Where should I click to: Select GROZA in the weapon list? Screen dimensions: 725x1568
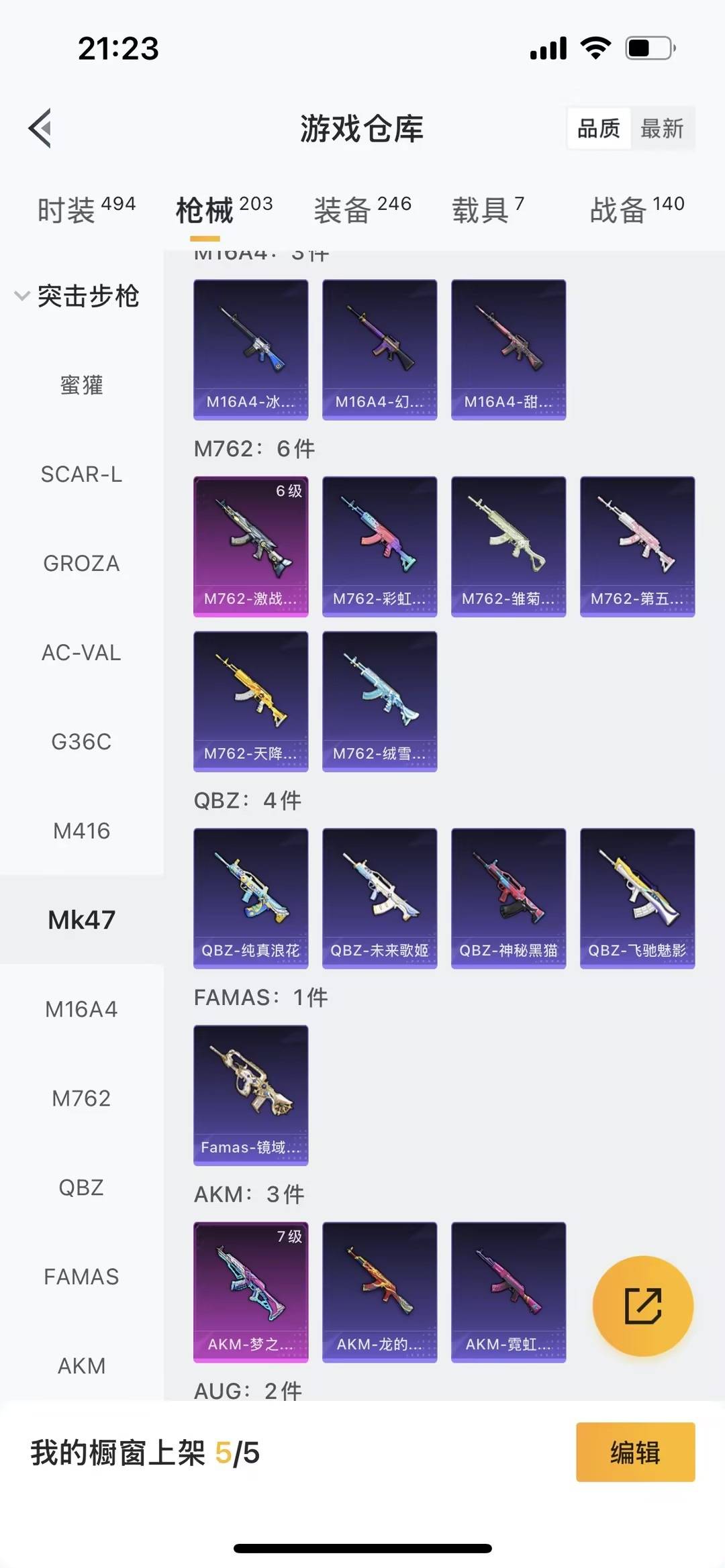click(81, 564)
